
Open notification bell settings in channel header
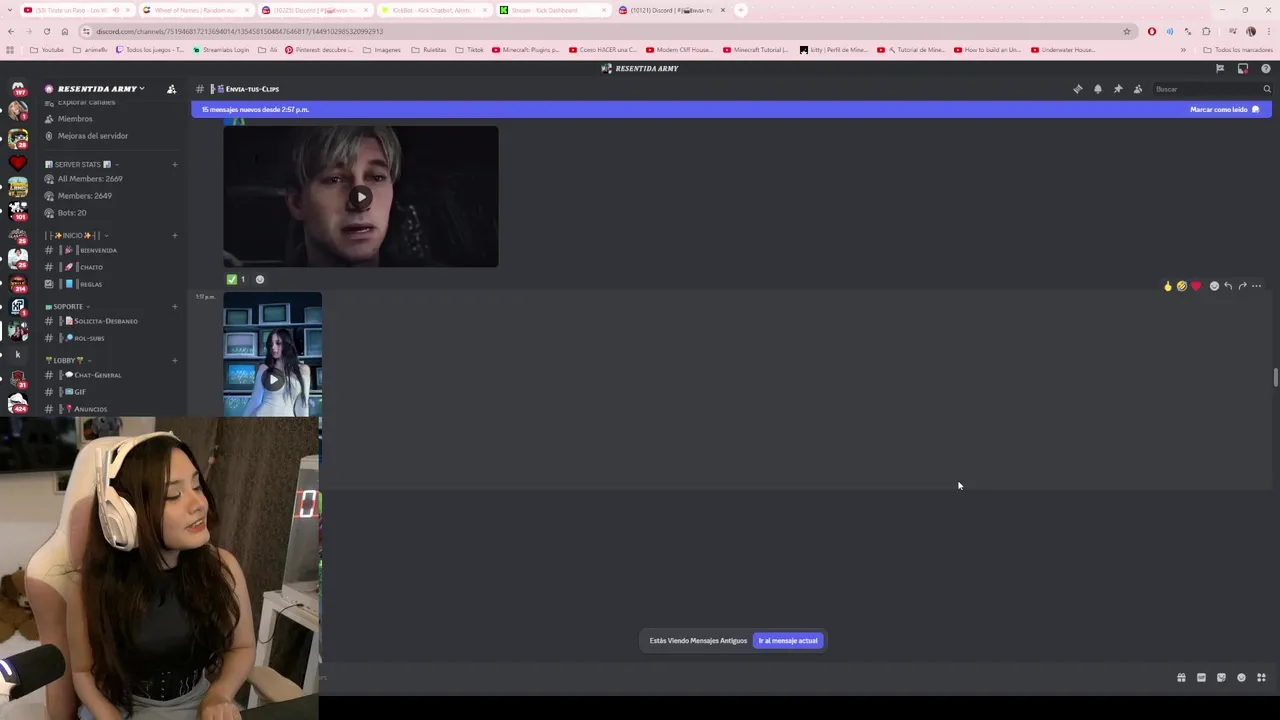pyautogui.click(x=1098, y=89)
